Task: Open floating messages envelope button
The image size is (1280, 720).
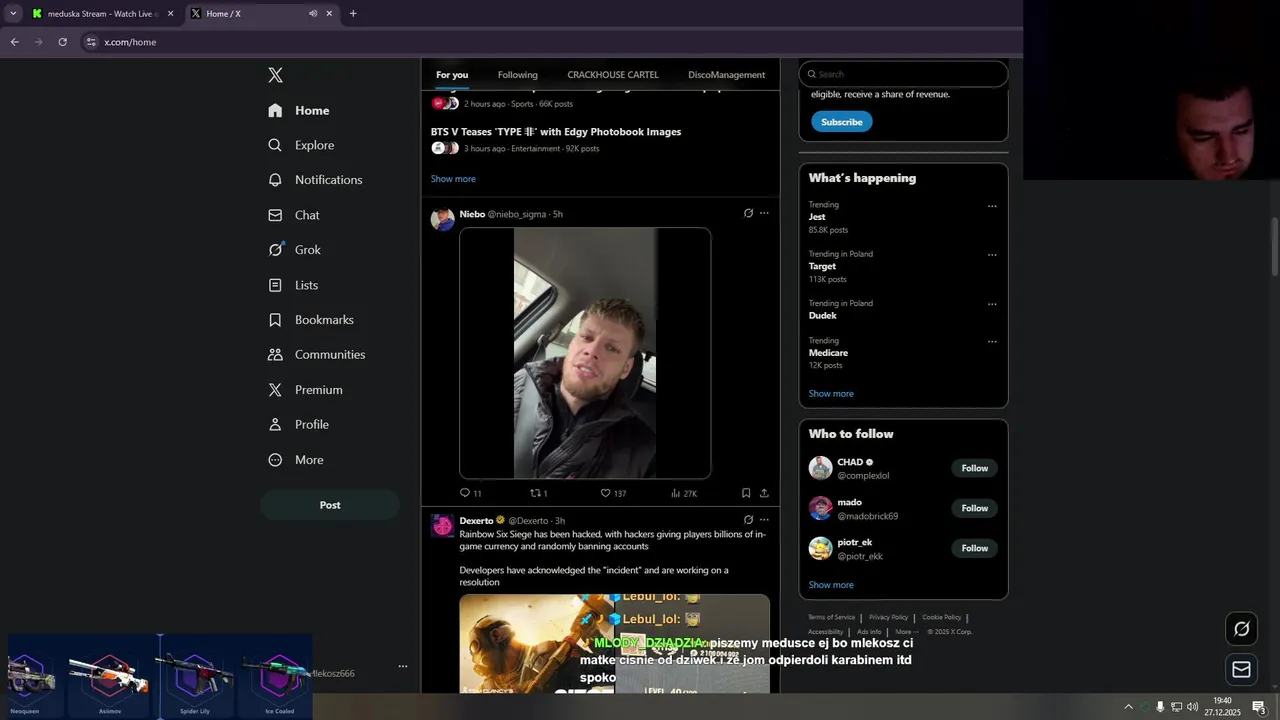Action: click(1242, 669)
